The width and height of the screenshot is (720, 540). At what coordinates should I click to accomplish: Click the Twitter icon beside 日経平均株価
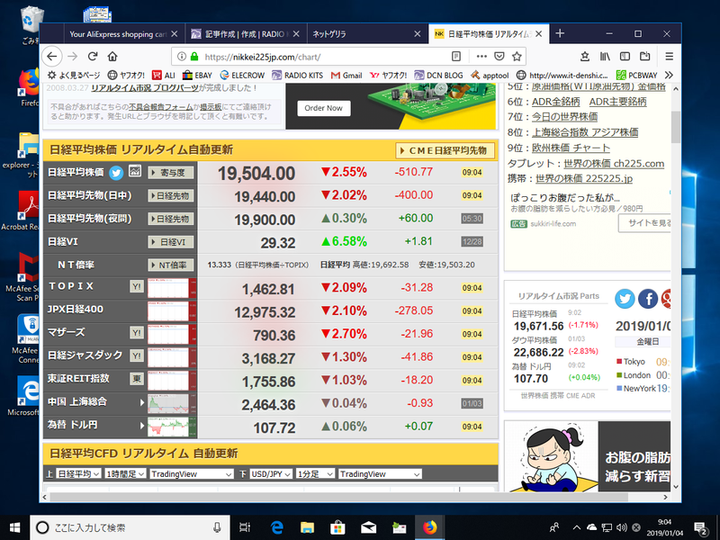[x=116, y=171]
